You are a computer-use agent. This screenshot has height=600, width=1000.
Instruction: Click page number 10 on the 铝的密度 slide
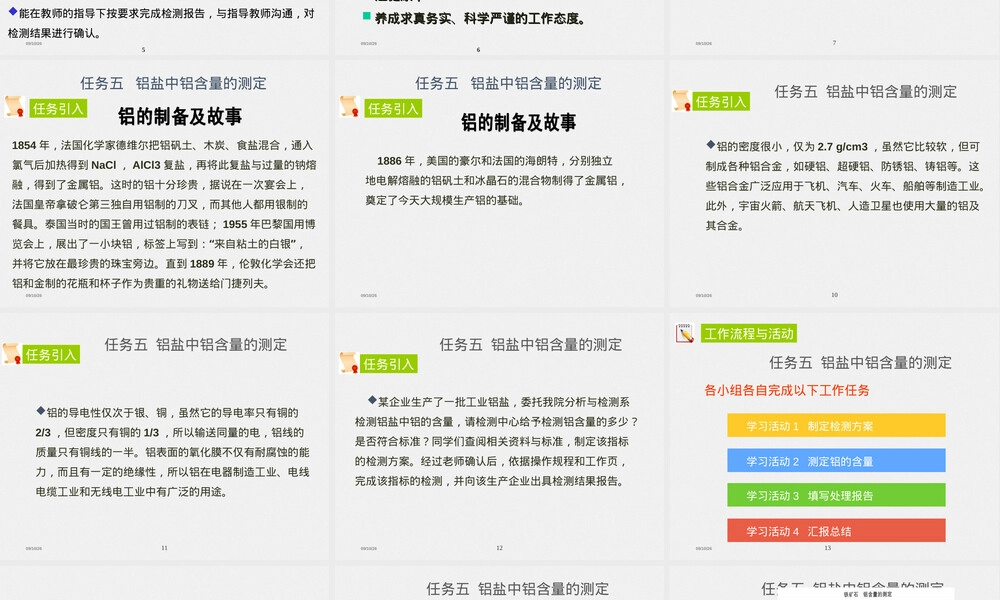click(834, 295)
